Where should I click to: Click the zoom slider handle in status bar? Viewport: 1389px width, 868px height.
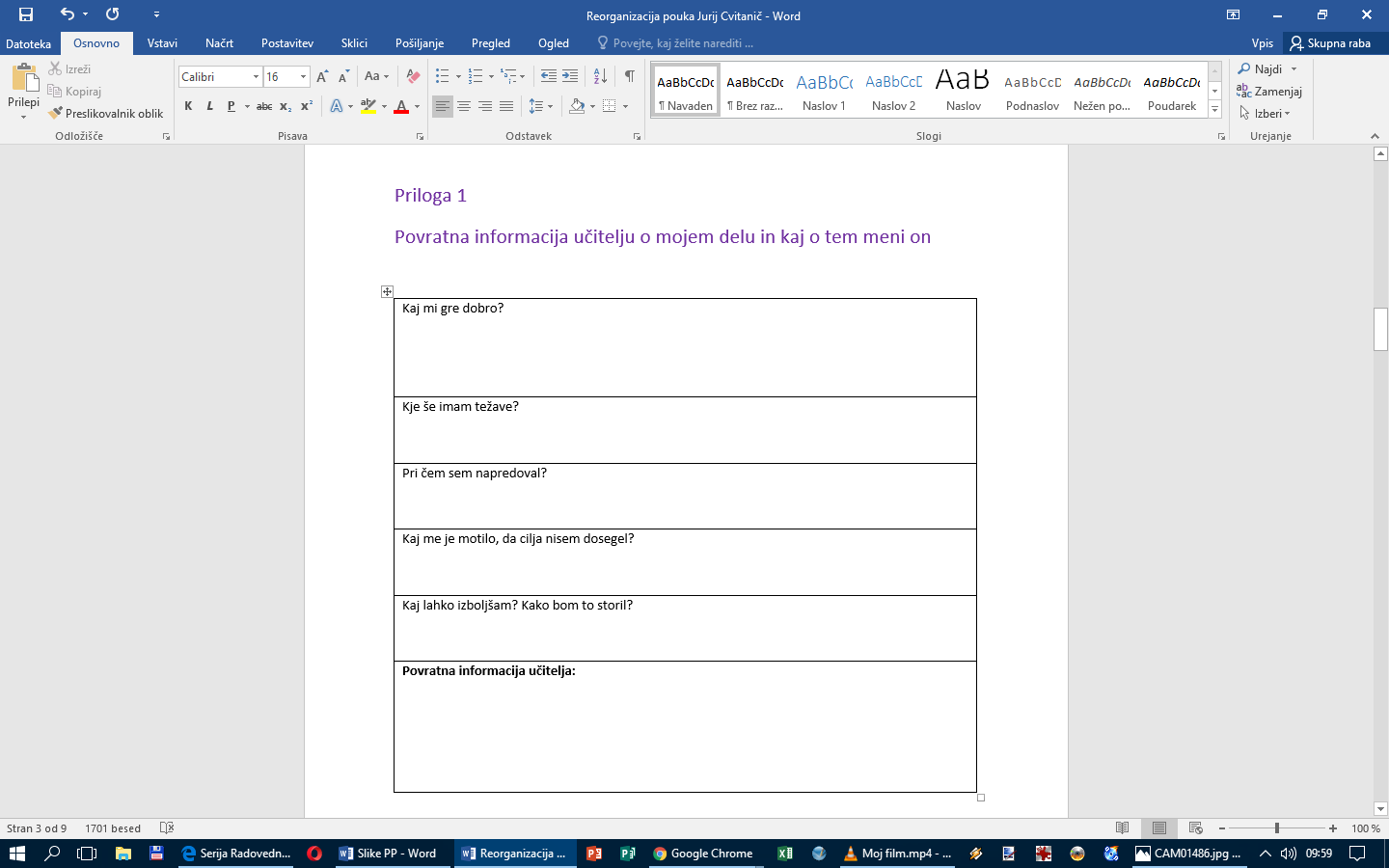pos(1276,828)
